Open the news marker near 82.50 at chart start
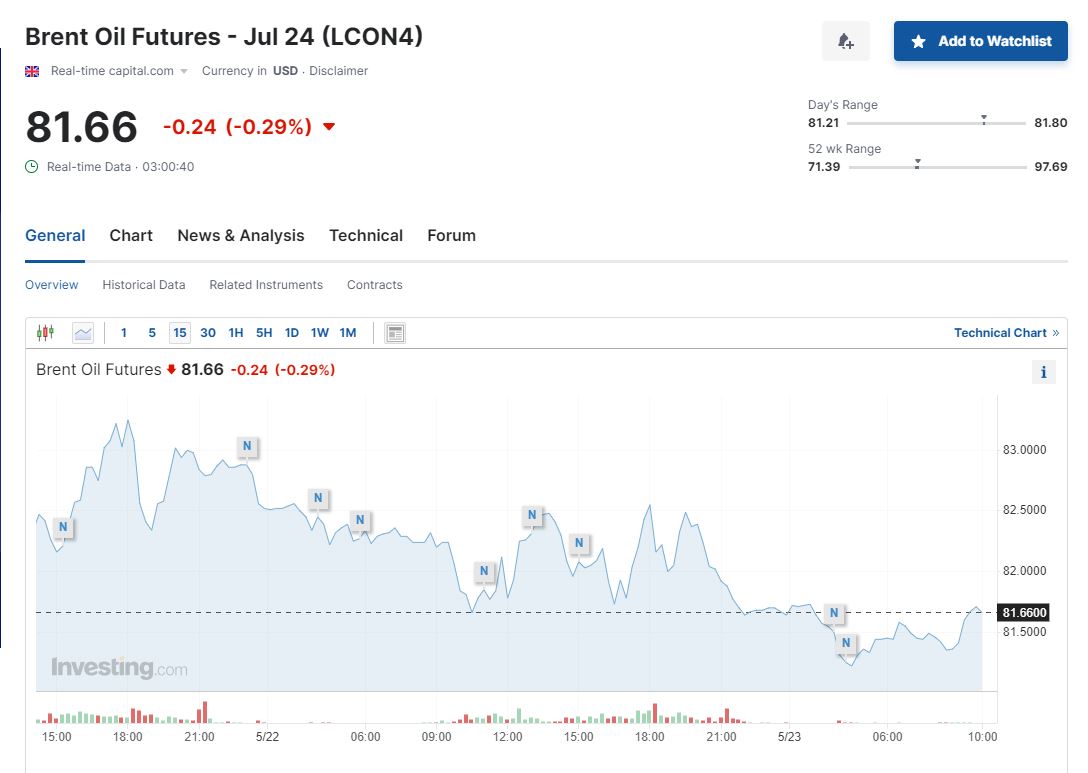The width and height of the screenshot is (1088, 773). [x=63, y=527]
